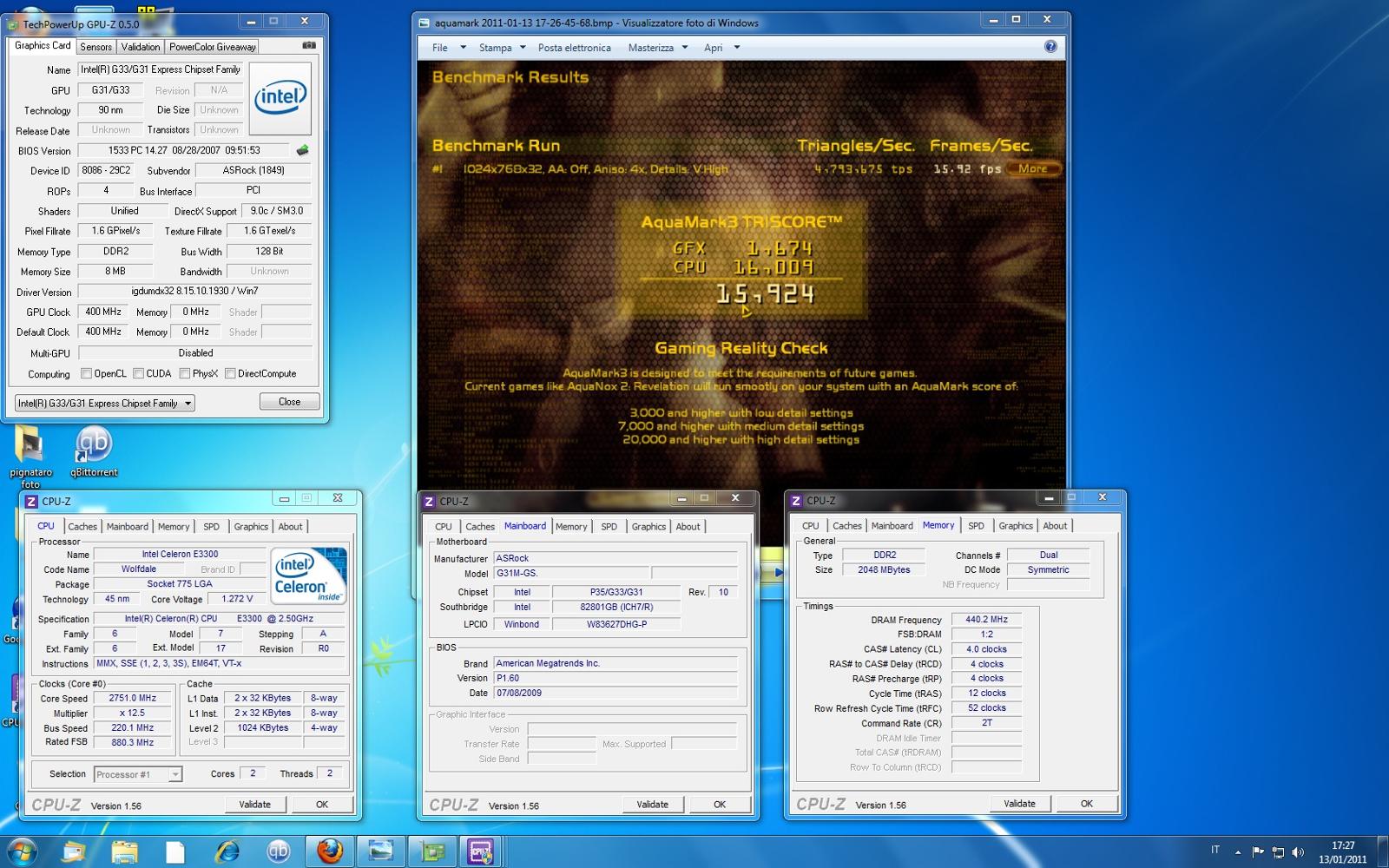
Task: Open the Processor #1 selection dropdown
Action: (x=138, y=774)
